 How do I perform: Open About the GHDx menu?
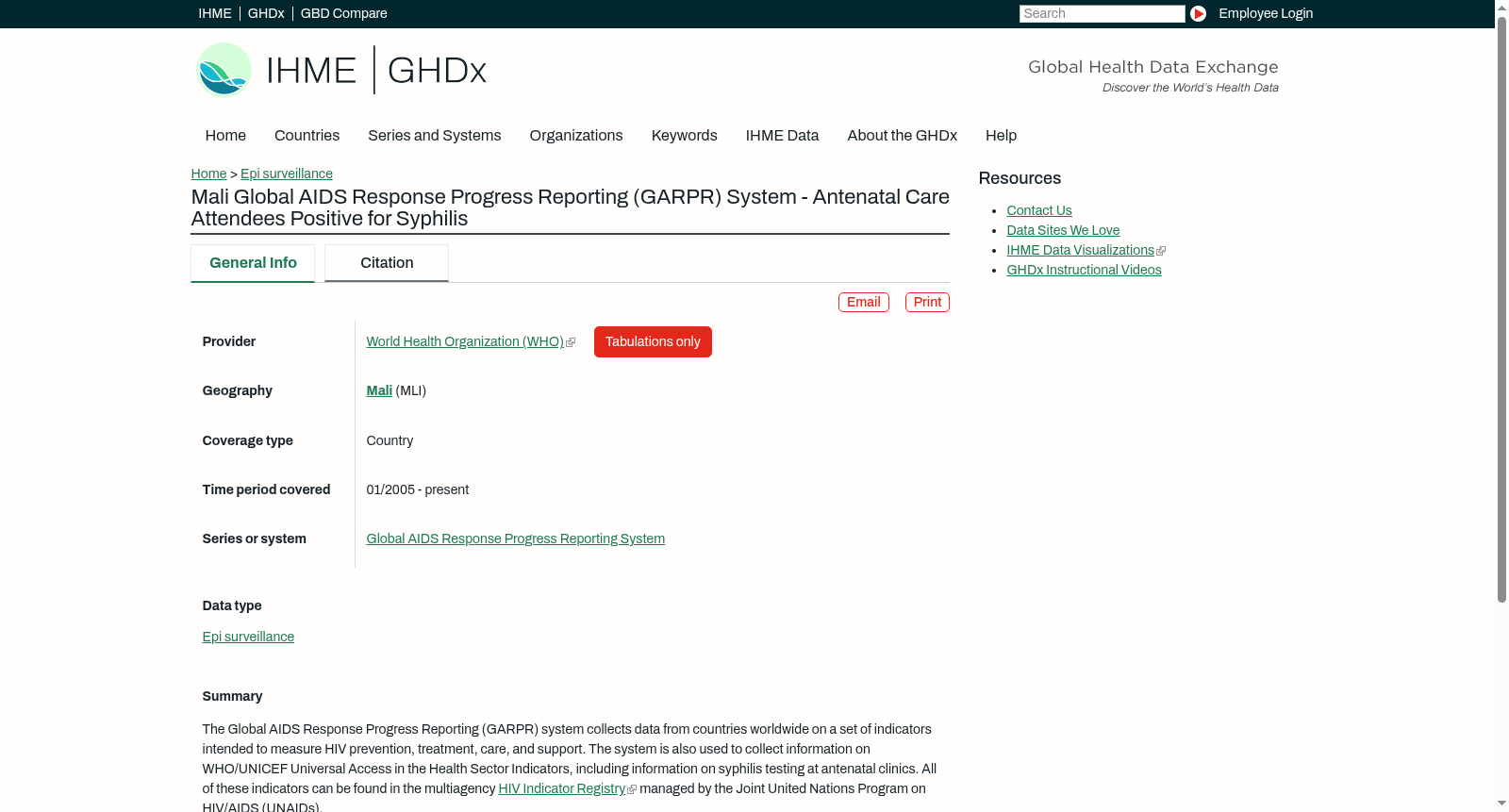pos(902,135)
